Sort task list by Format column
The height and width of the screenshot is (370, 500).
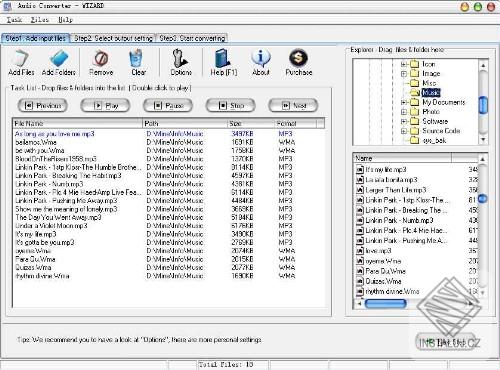click(296, 123)
